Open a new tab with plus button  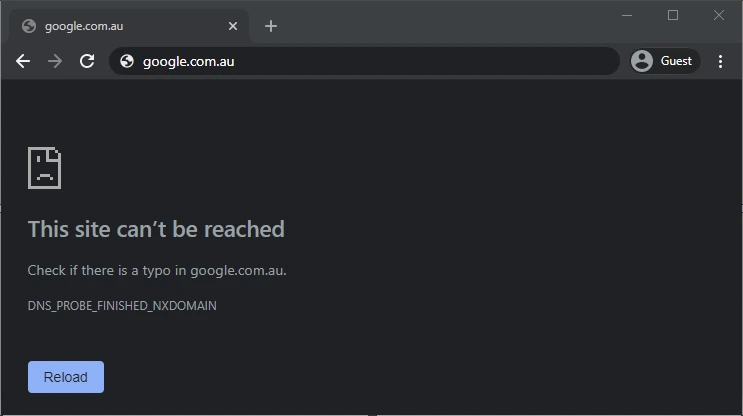pos(271,26)
